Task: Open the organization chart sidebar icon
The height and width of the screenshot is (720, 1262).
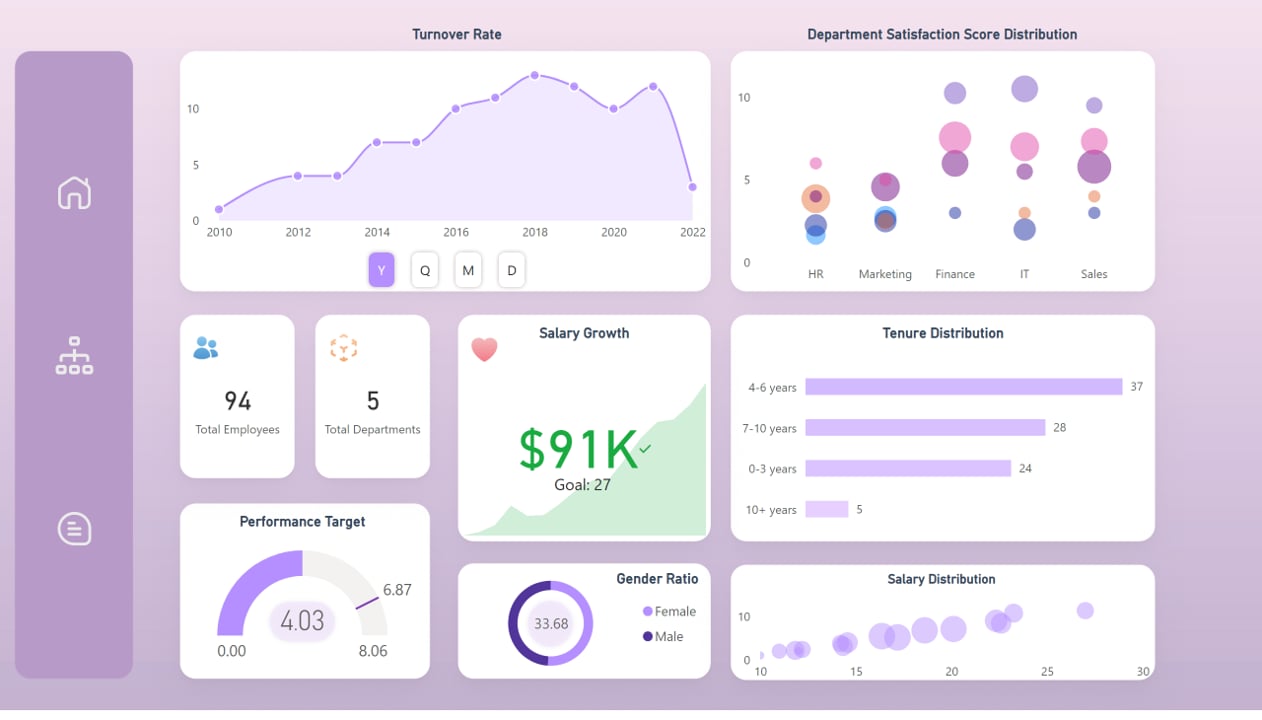Action: (x=74, y=356)
